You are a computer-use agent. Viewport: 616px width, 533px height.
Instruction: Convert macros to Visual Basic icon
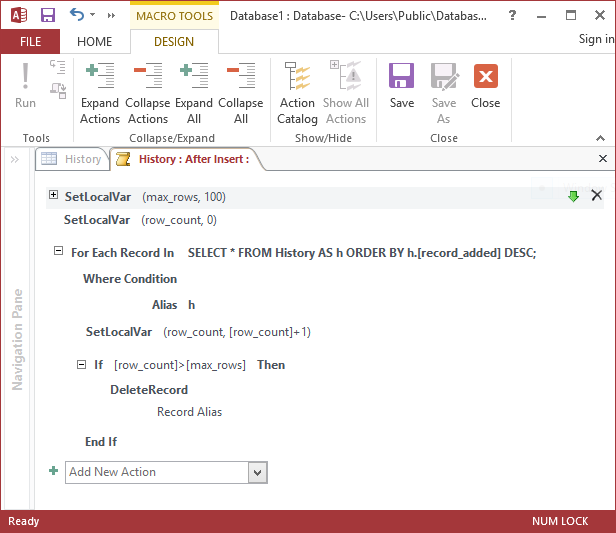(x=58, y=90)
